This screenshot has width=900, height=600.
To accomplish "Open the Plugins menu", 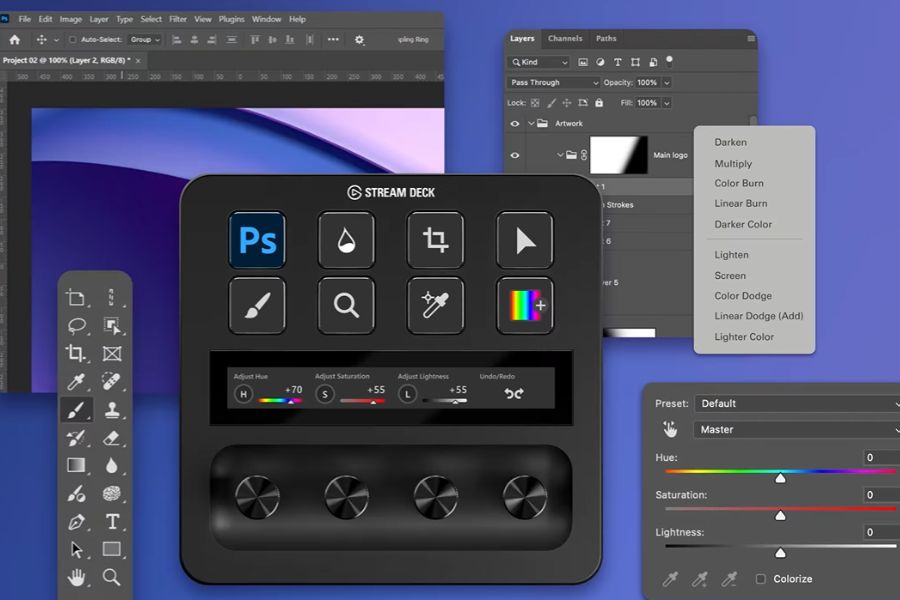I will click(x=231, y=19).
